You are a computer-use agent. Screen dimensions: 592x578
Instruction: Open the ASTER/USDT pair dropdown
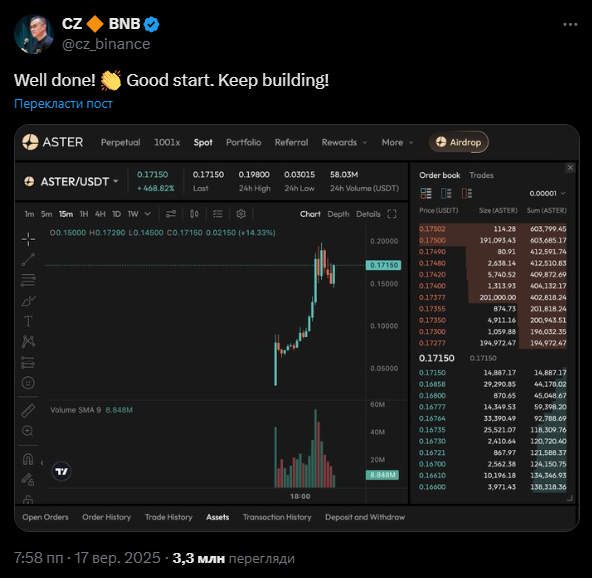click(71, 182)
